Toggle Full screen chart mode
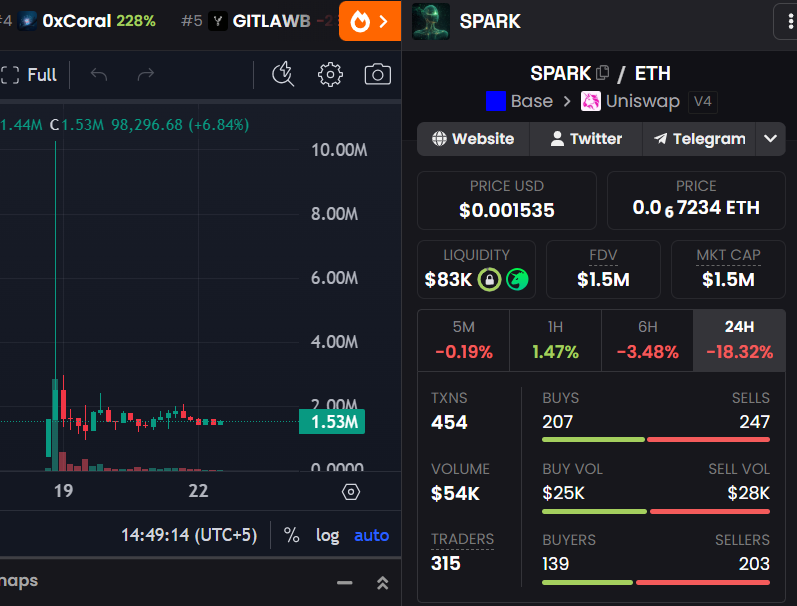 [29, 75]
